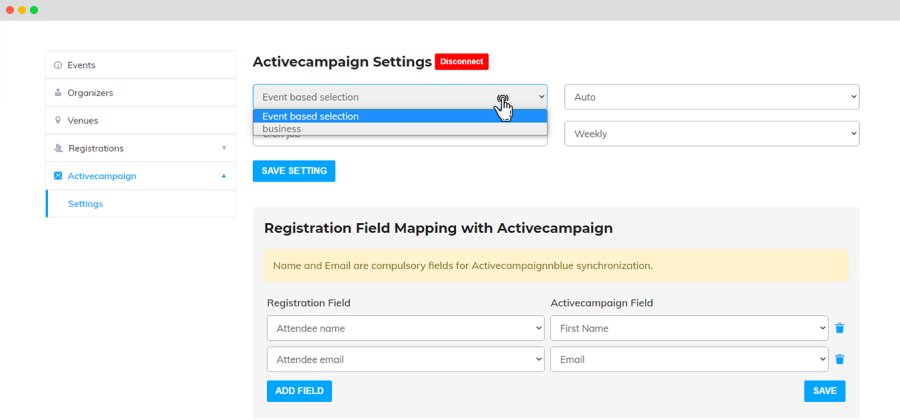
Task: Choose 'Event based selection' option in list
Action: point(400,116)
